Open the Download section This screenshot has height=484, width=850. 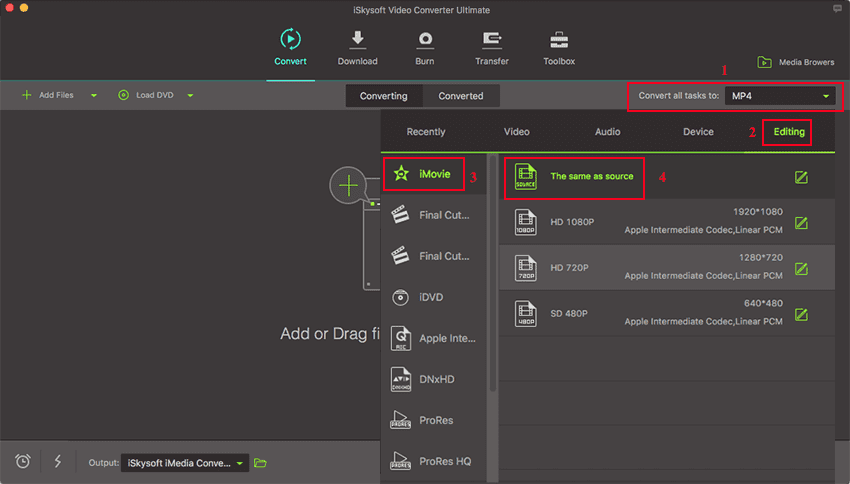(x=357, y=47)
